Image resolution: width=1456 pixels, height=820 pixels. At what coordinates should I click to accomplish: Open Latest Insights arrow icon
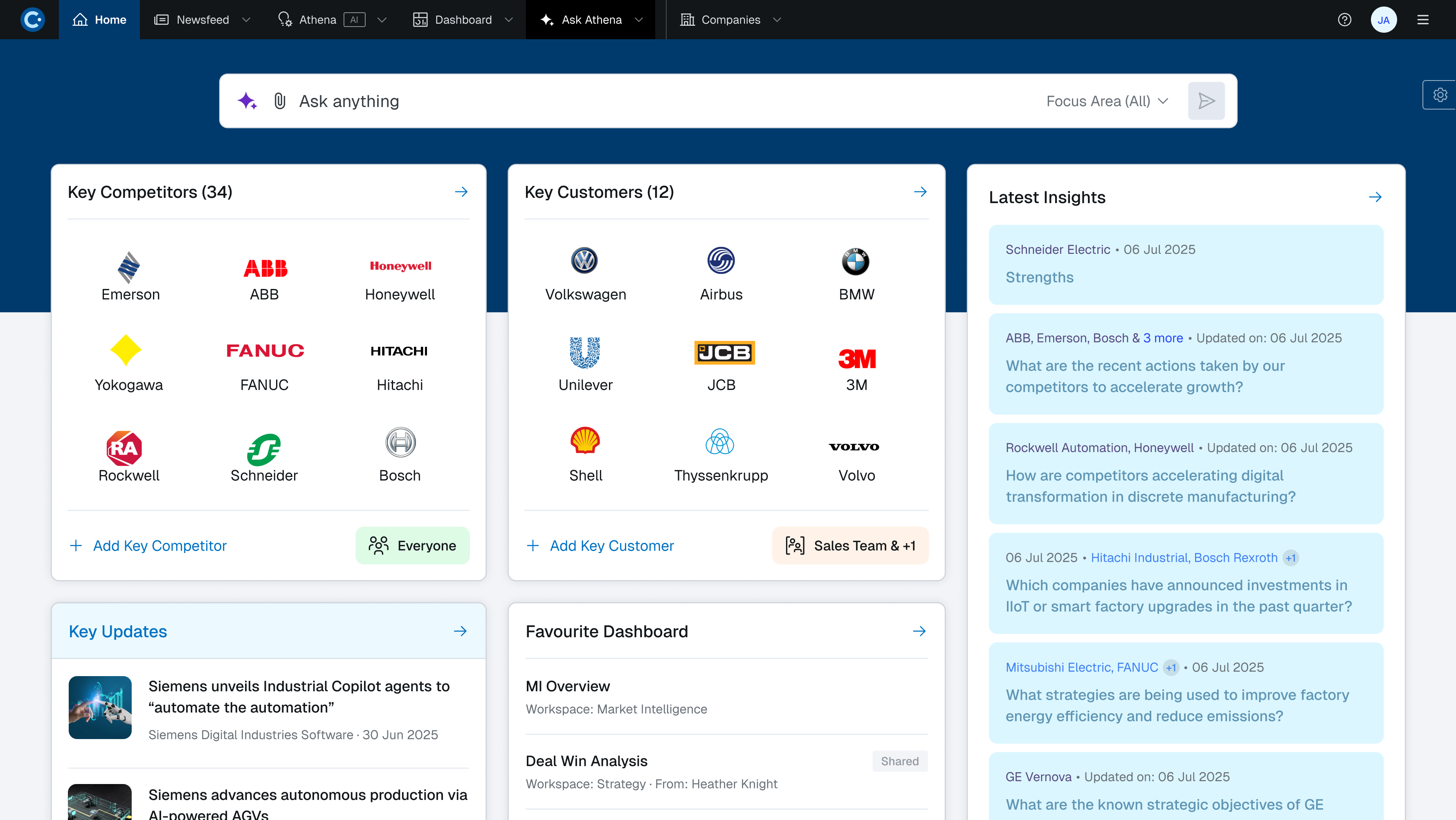tap(1375, 197)
